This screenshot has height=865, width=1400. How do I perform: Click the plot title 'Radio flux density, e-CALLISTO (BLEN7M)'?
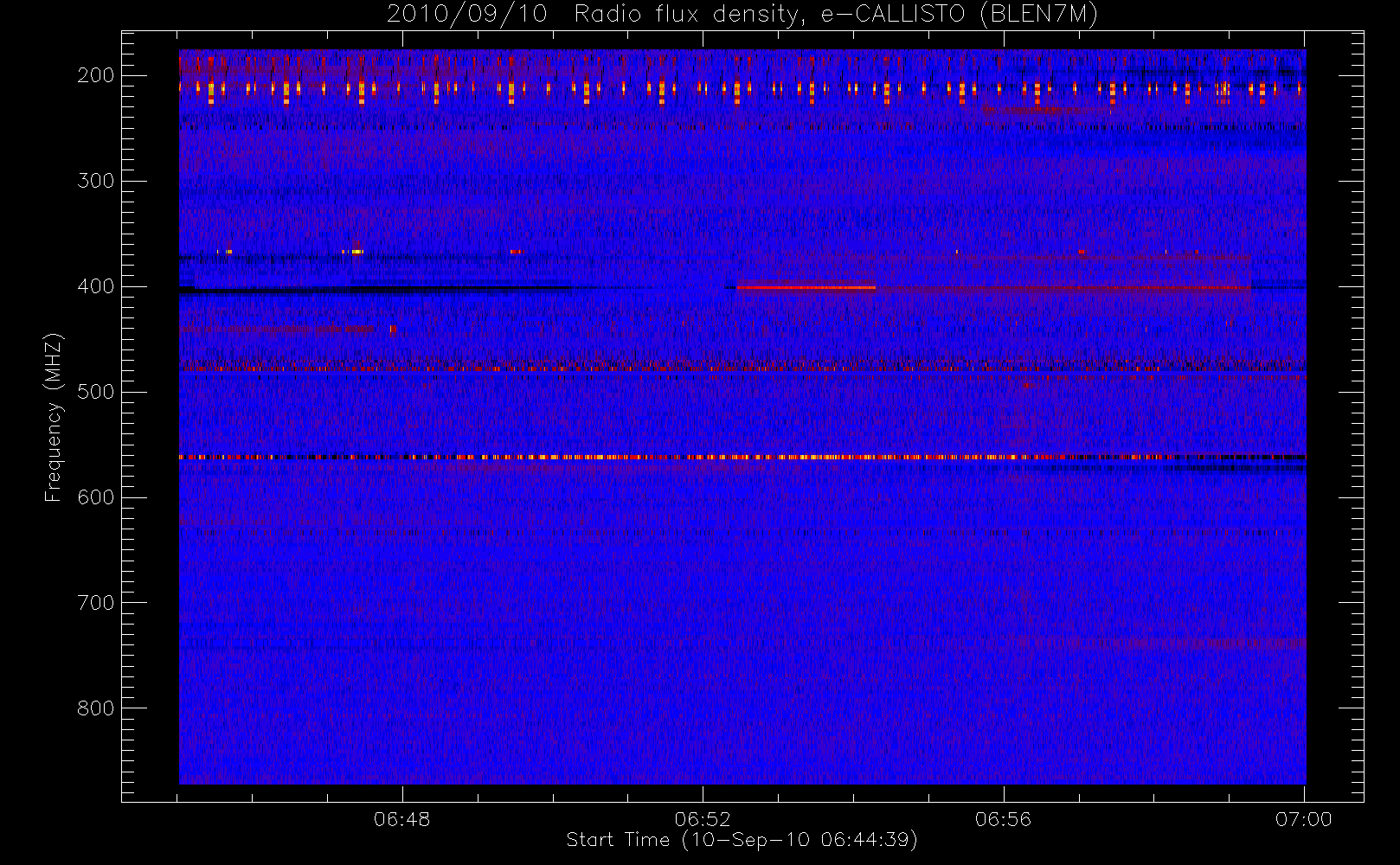coord(836,15)
